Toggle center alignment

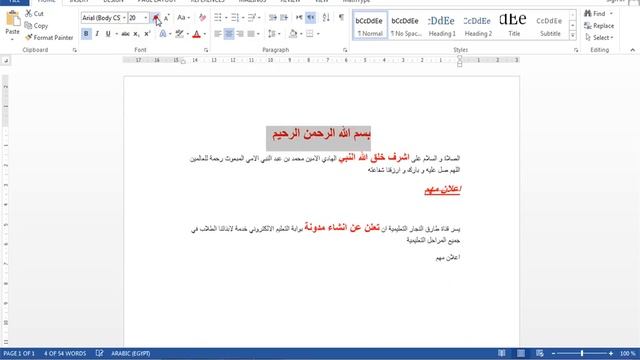229,34
